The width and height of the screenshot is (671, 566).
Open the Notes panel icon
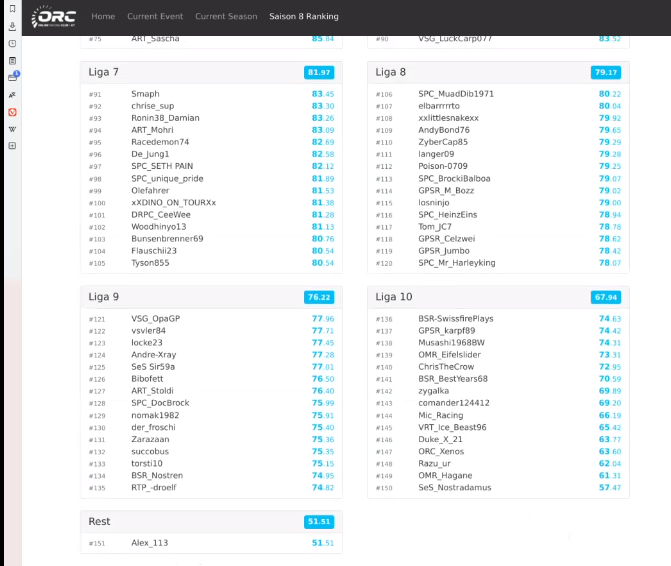point(11,61)
